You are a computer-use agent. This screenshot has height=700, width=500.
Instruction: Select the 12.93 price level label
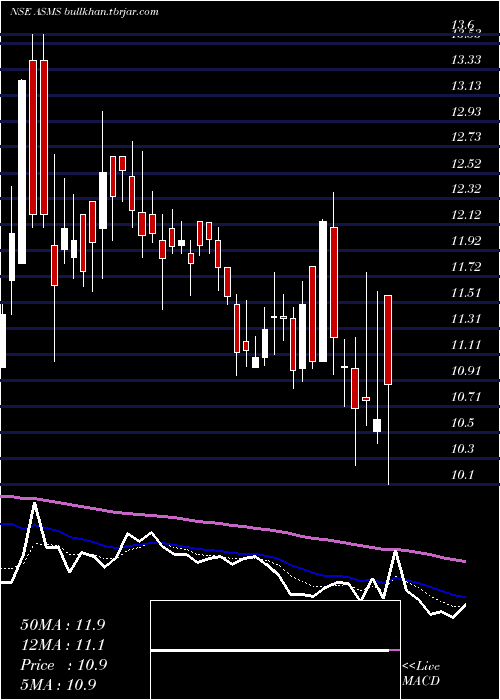(x=466, y=111)
